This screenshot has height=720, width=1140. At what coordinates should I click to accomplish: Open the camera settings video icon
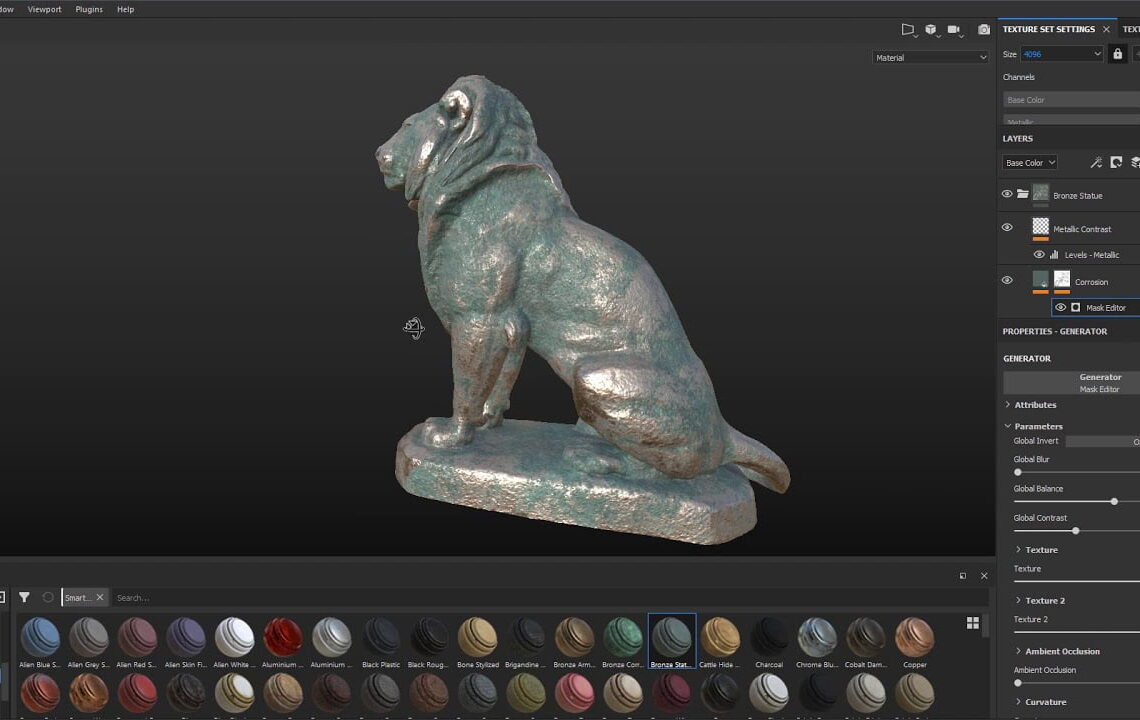point(955,30)
